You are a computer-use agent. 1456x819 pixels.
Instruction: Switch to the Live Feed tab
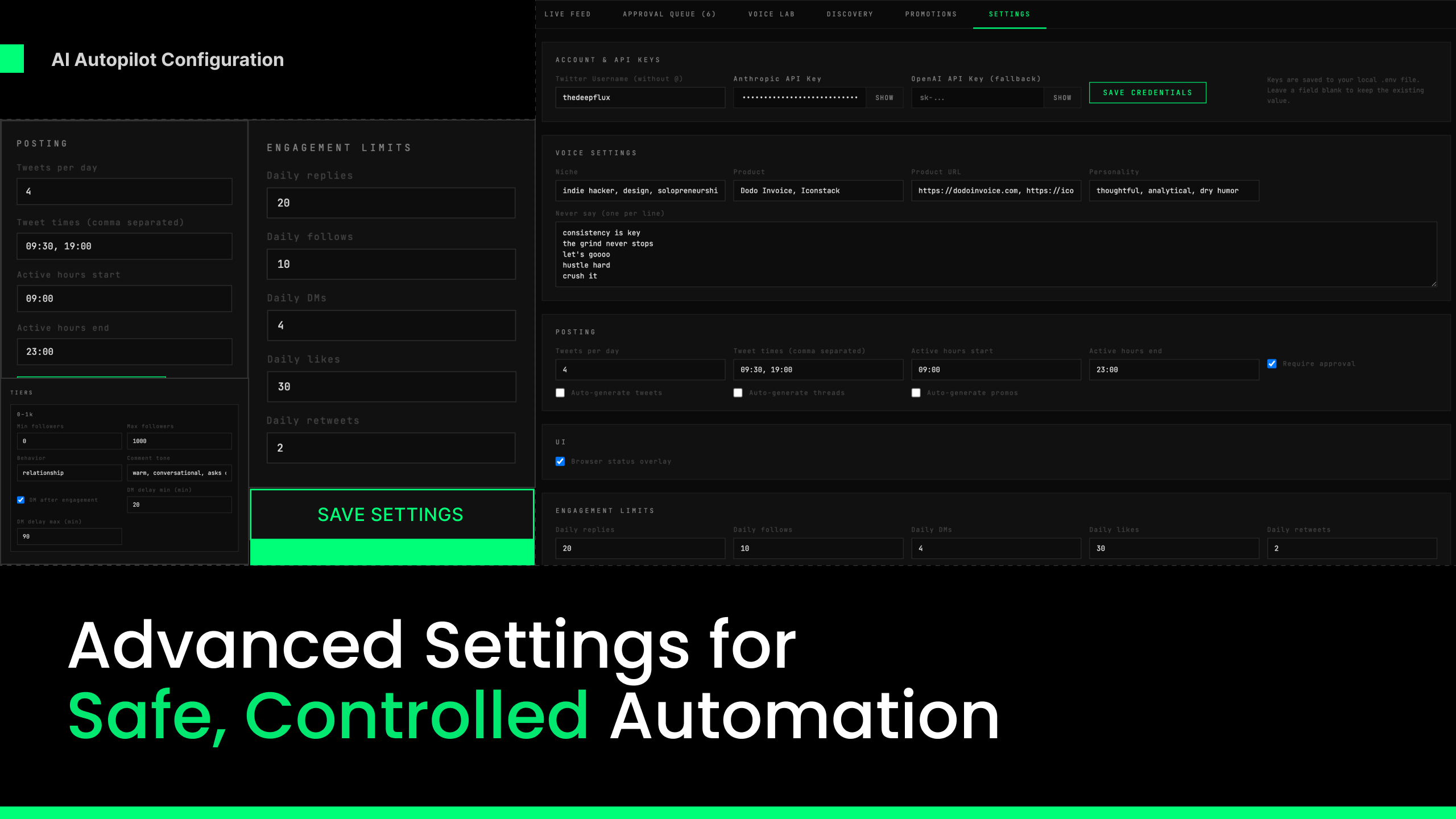568,14
